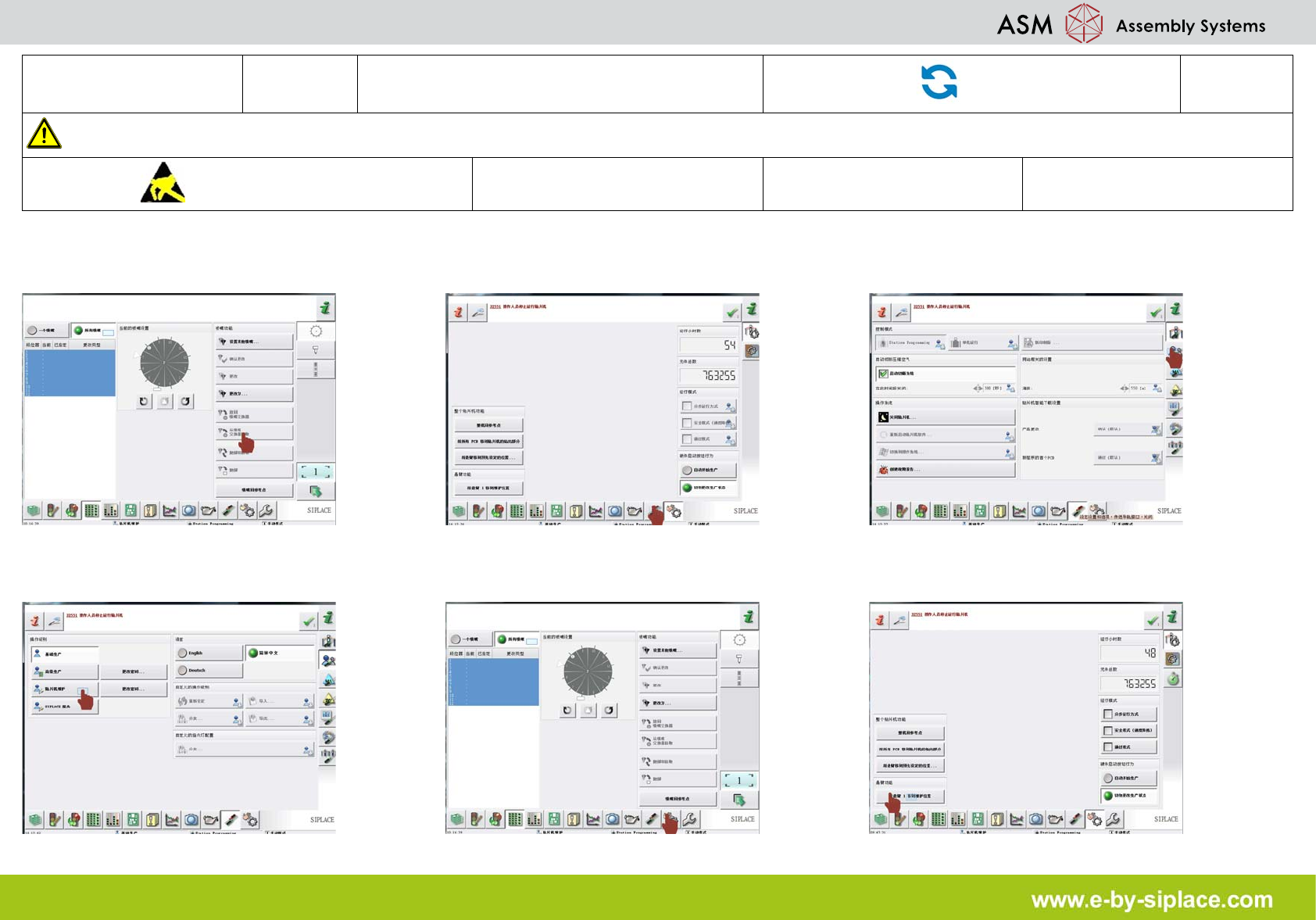Viewport: 1316px width, 920px height.
Task: Click the bracketed "1" button in top-left nozzle screenshot
Action: (316, 472)
